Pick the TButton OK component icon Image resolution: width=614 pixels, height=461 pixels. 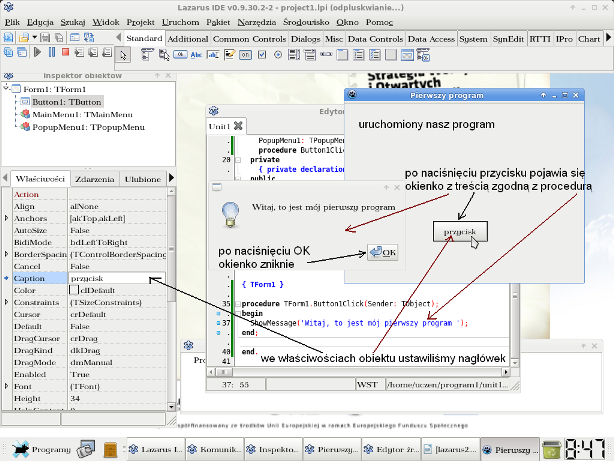(180, 55)
